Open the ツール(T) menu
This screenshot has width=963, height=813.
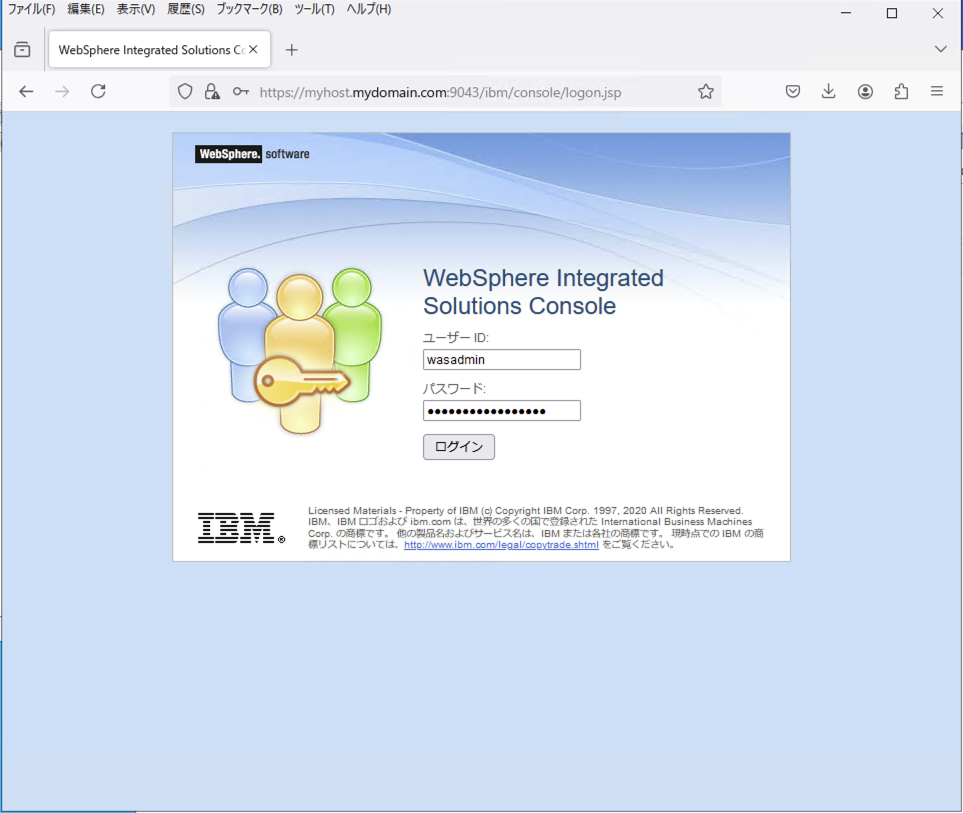point(314,9)
